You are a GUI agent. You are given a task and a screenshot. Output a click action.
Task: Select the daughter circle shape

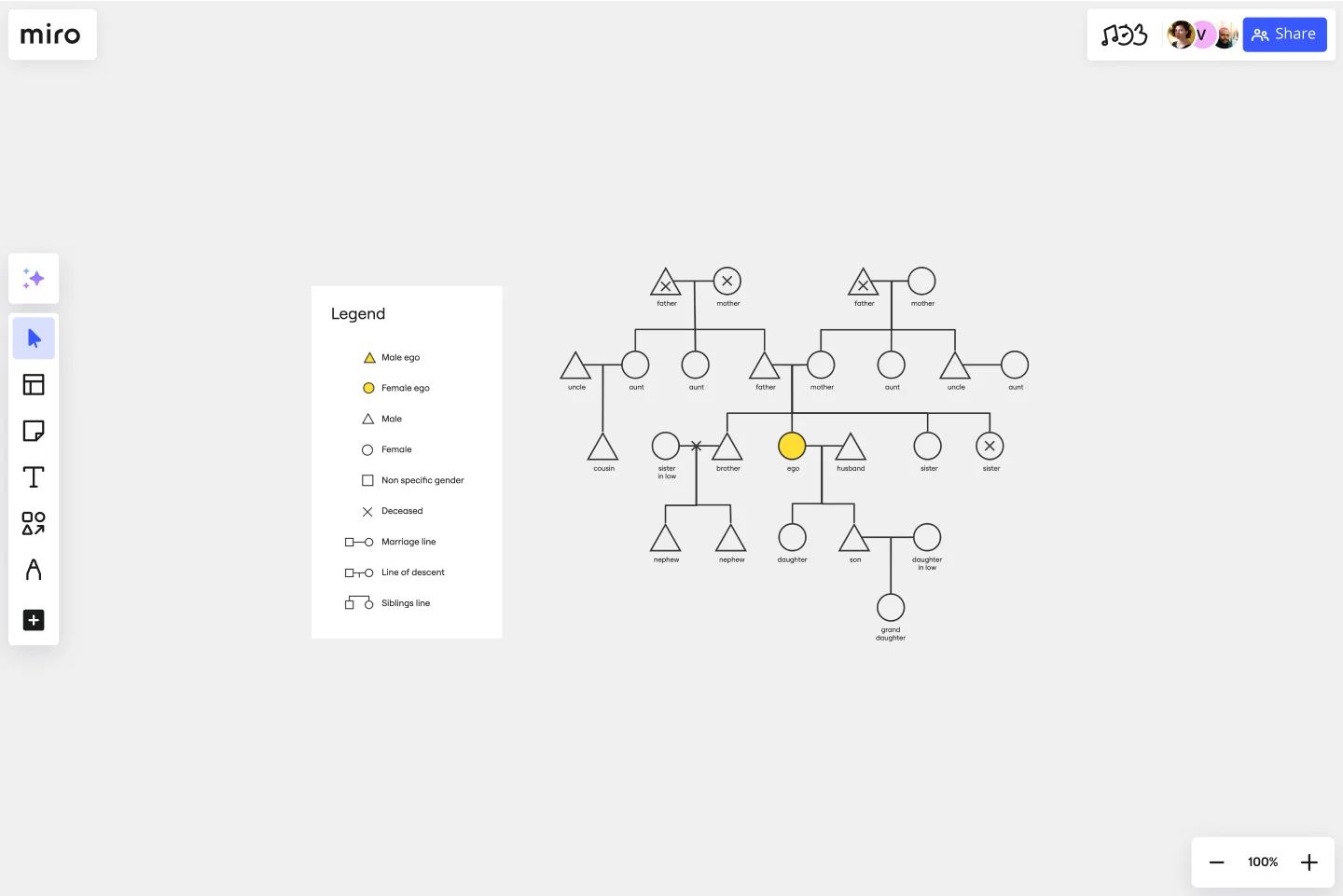click(x=792, y=537)
